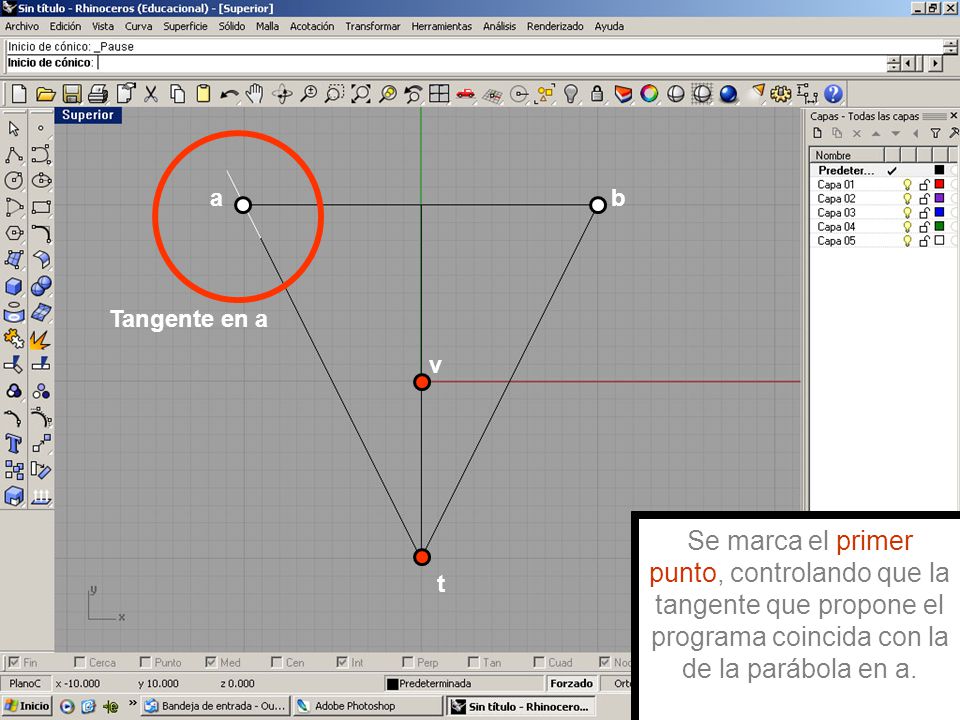This screenshot has height=720, width=960.
Task: Open the Curva menu
Action: [x=138, y=26]
